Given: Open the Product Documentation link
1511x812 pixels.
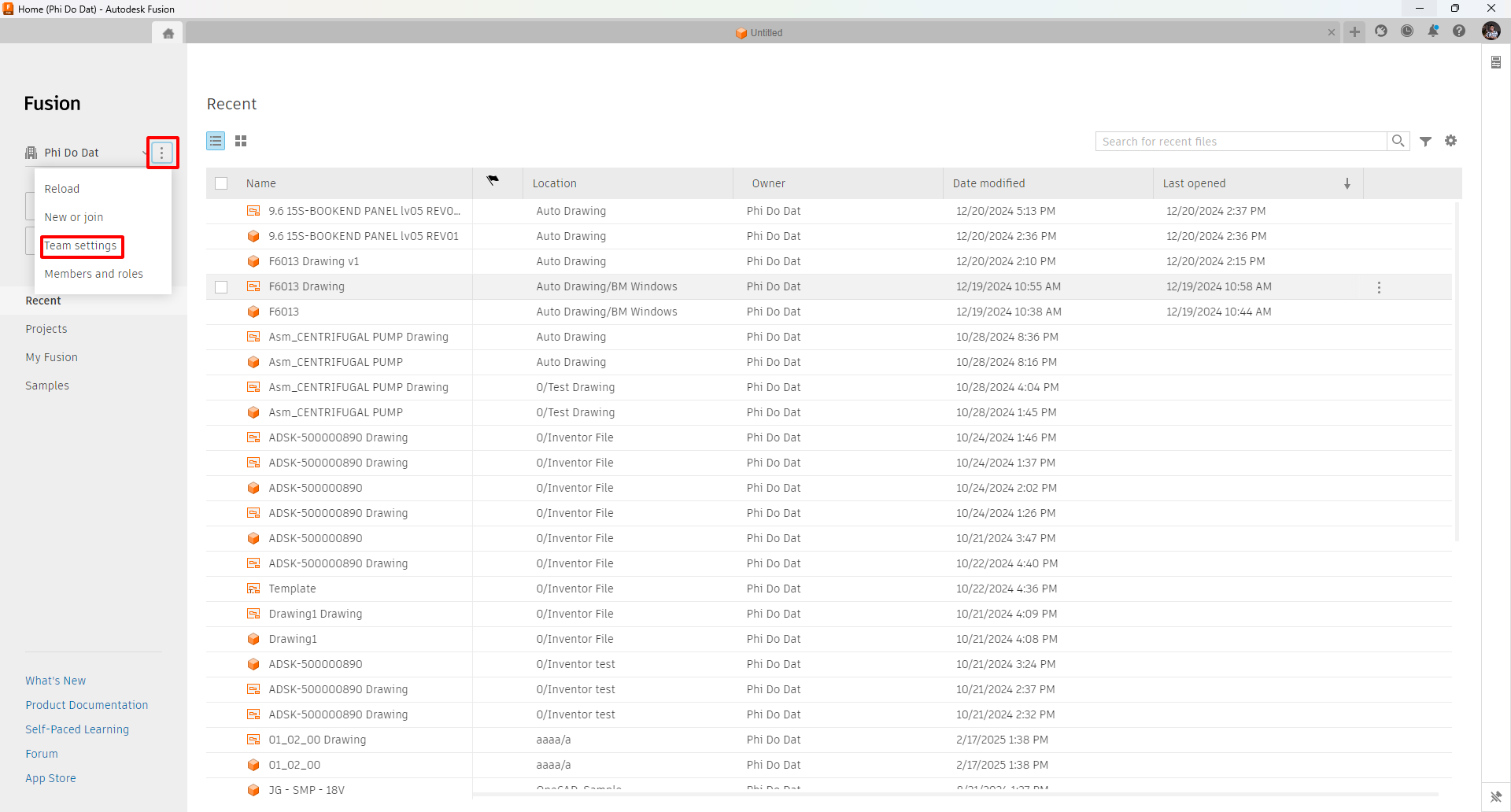Looking at the screenshot, I should pyautogui.click(x=87, y=705).
